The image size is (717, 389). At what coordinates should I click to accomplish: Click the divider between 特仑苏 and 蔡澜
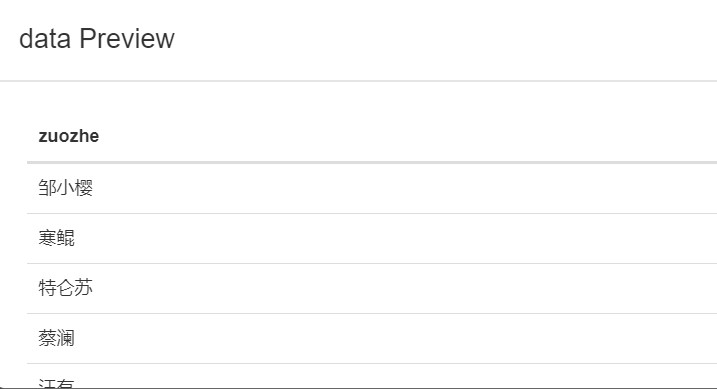click(x=372, y=314)
